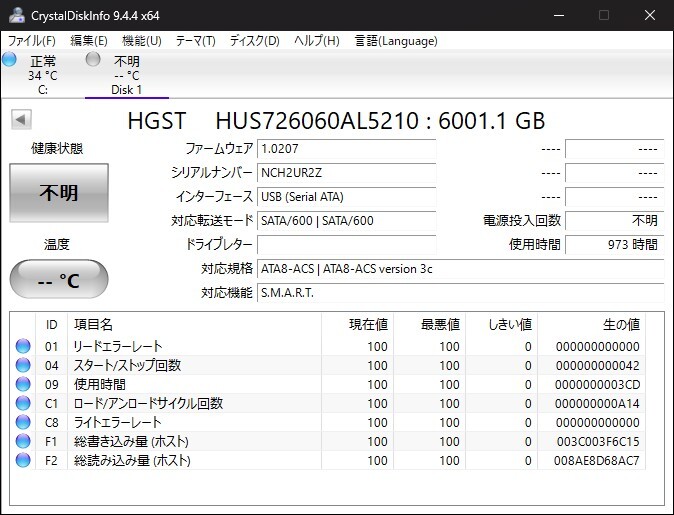Click the gray status orb for Disk 1
Image resolution: width=674 pixels, height=515 pixels.
[x=93, y=60]
